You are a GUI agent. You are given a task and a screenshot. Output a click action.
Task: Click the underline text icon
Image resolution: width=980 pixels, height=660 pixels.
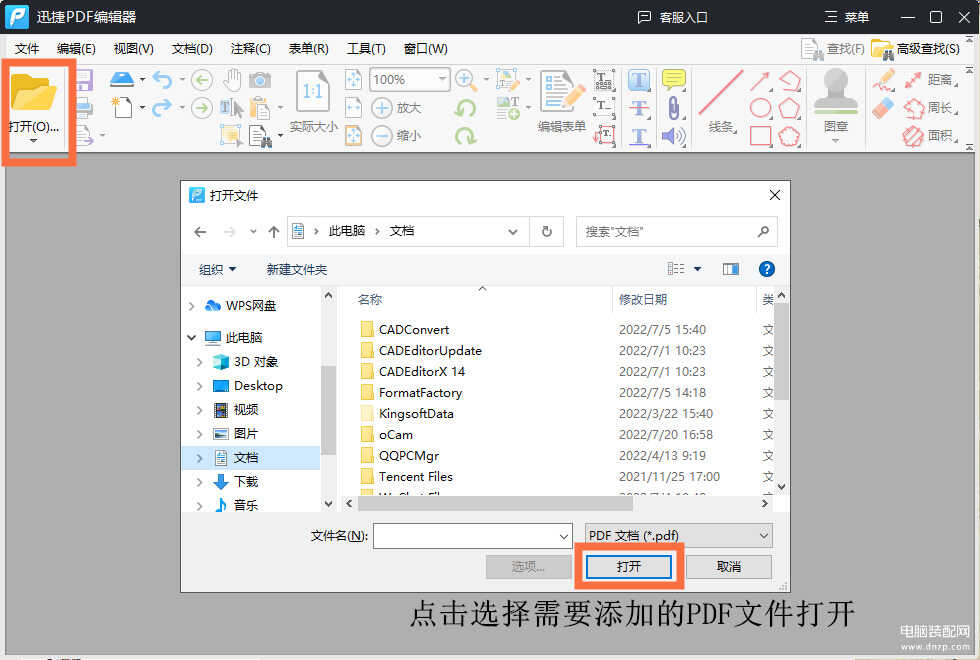639,136
